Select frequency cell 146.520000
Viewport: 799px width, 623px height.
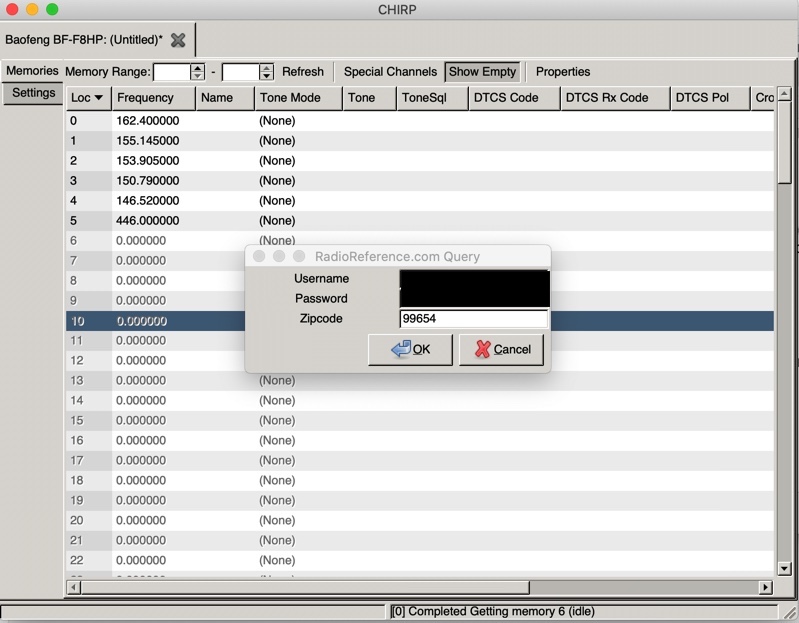(x=148, y=201)
